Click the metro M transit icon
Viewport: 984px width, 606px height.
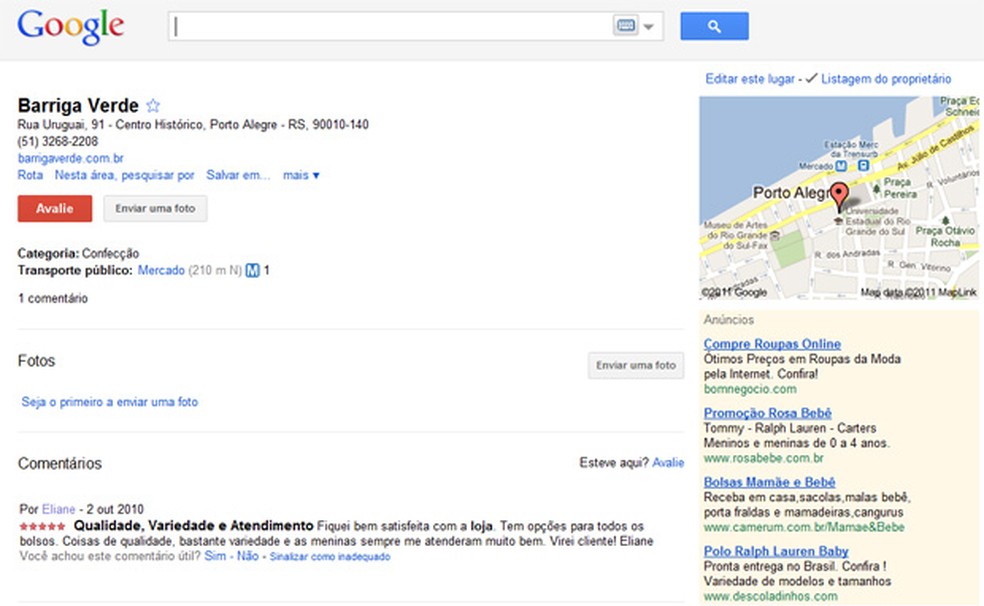[253, 270]
